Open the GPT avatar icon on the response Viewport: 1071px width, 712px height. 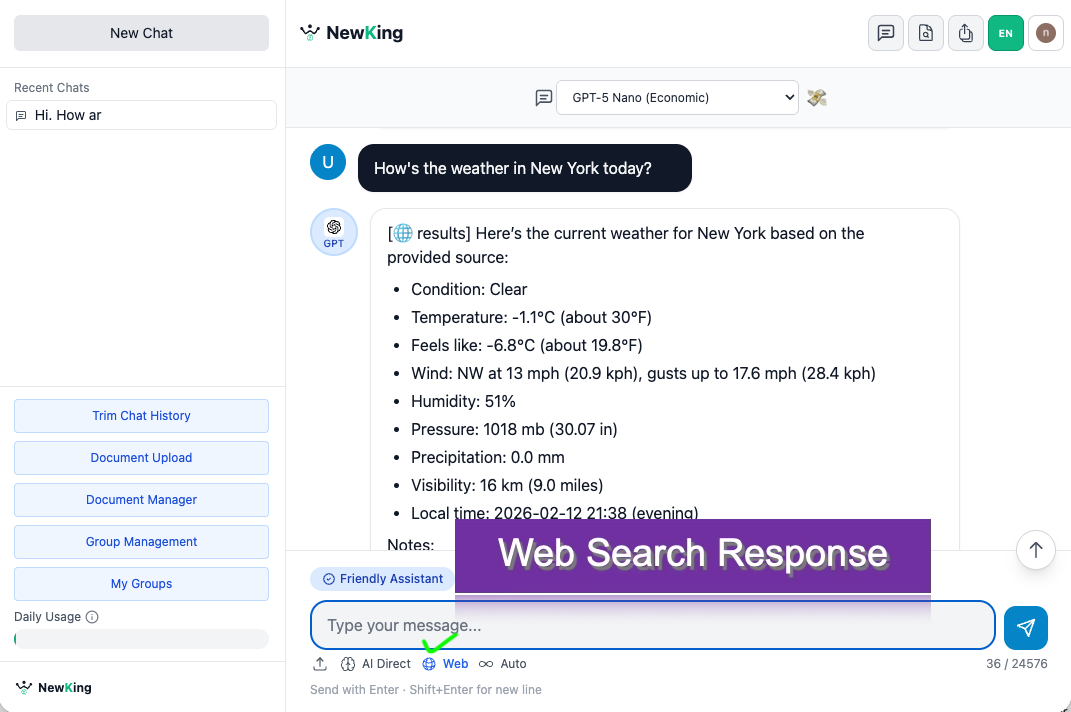click(x=333, y=232)
